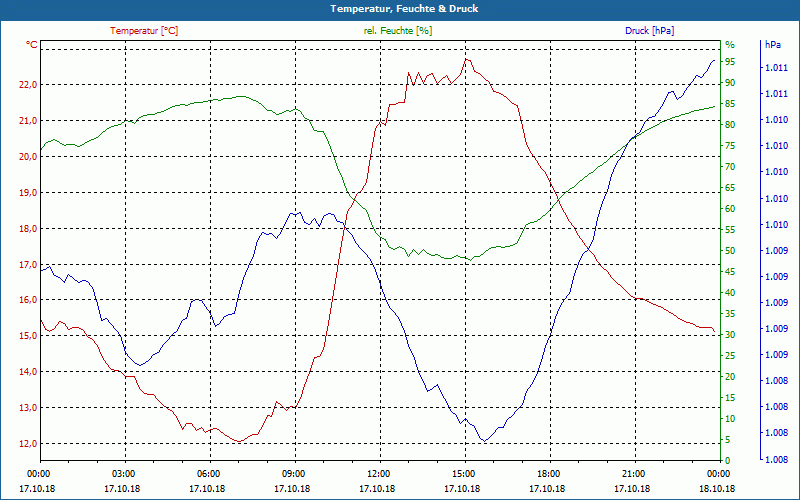The width and height of the screenshot is (800, 500).
Task: Click the '19,0' temperature axis tick
Action: click(28, 193)
